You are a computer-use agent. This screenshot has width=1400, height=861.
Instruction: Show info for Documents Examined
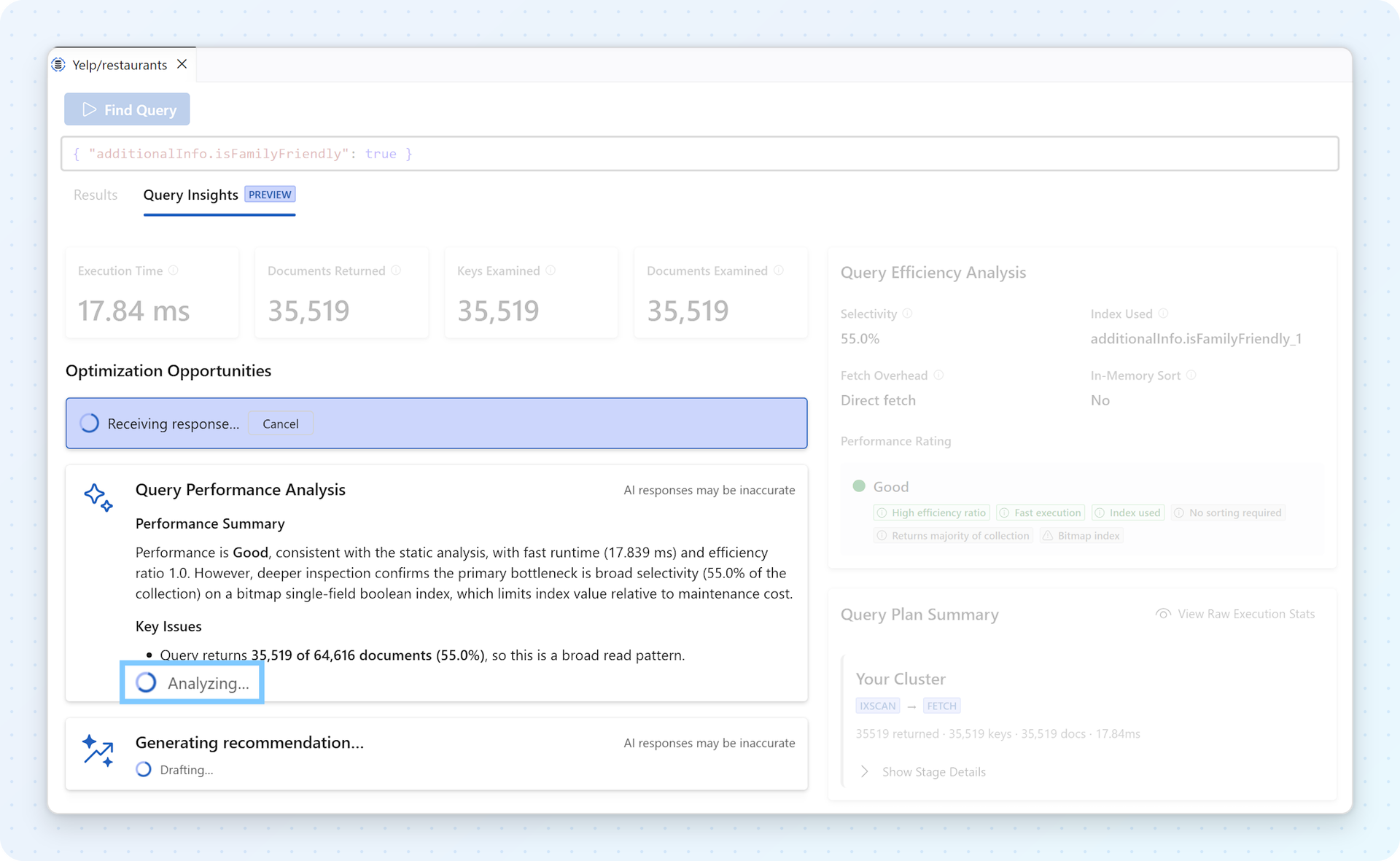(x=779, y=270)
